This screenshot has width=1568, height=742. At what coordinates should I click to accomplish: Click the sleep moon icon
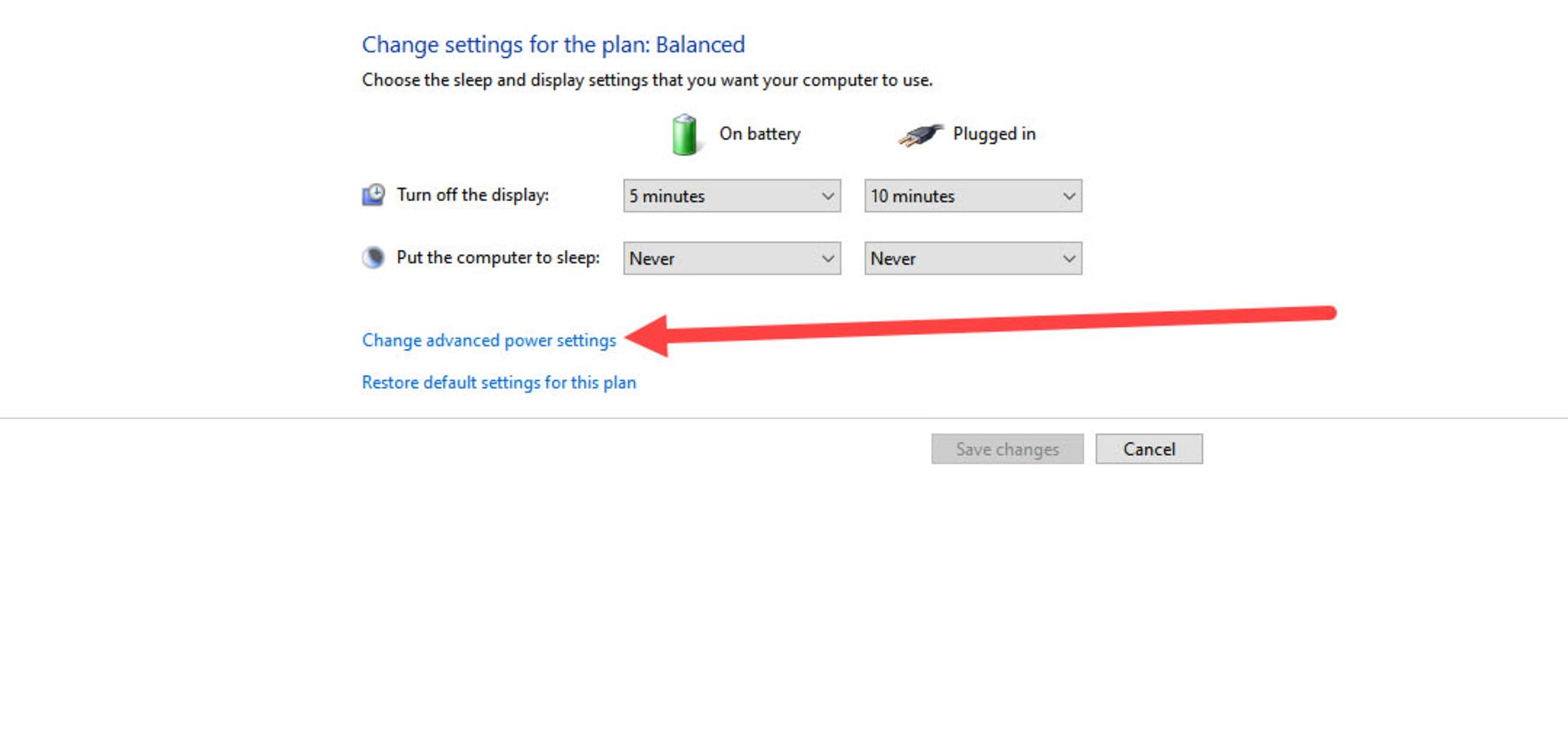(x=373, y=258)
